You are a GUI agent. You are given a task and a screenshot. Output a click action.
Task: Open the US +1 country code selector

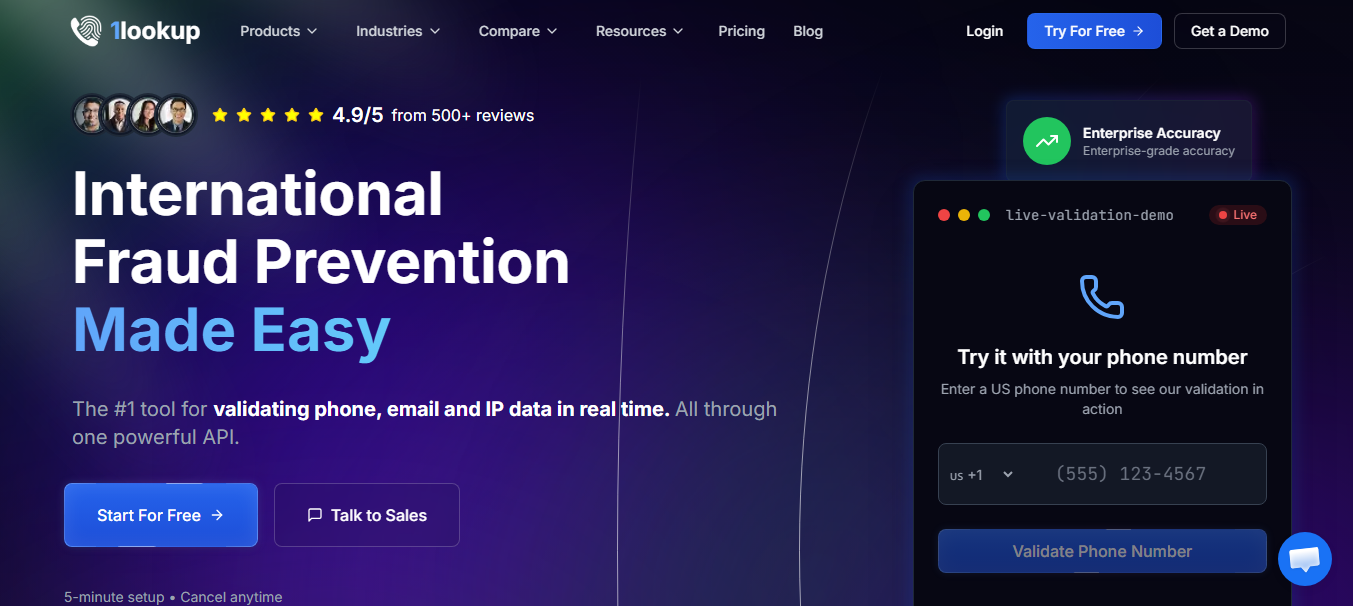tap(982, 475)
